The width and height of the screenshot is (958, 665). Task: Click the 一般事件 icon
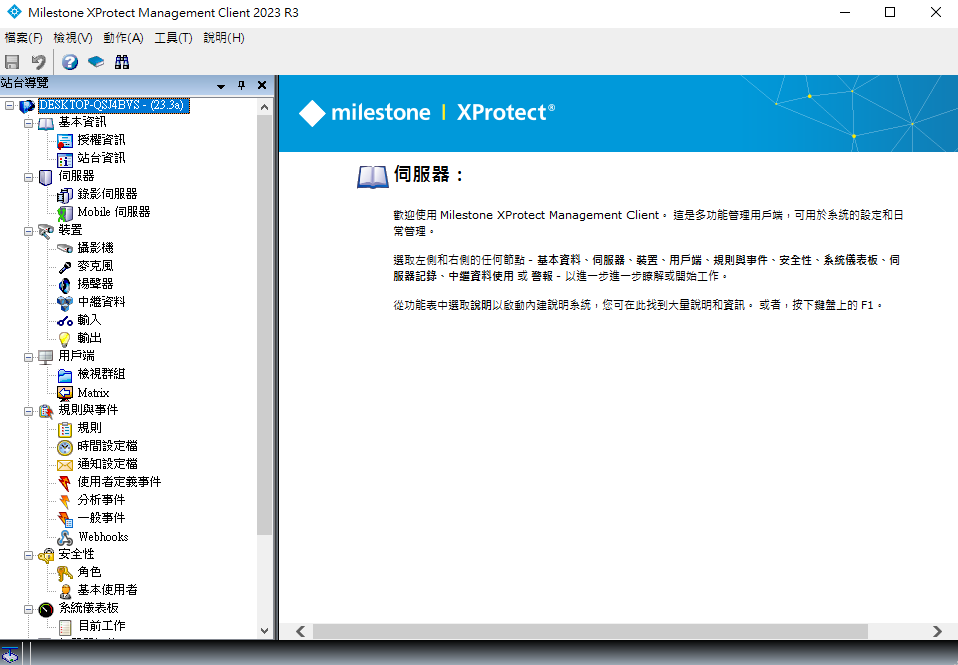[65, 520]
